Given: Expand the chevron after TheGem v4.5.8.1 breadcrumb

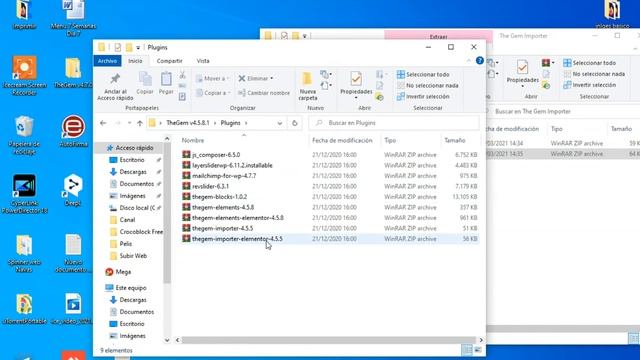Looking at the screenshot, I should tap(215, 123).
